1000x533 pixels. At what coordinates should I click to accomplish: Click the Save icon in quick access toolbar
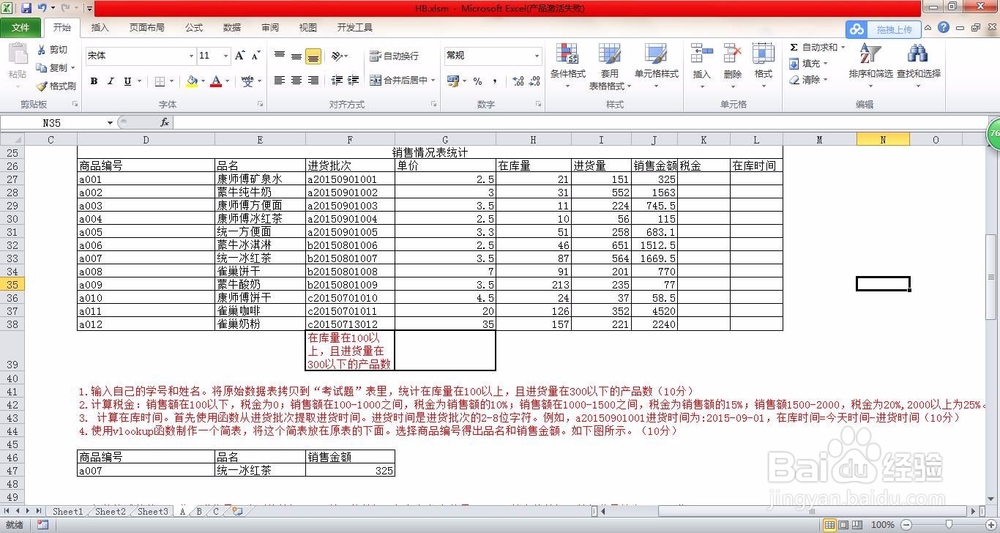tap(26, 8)
